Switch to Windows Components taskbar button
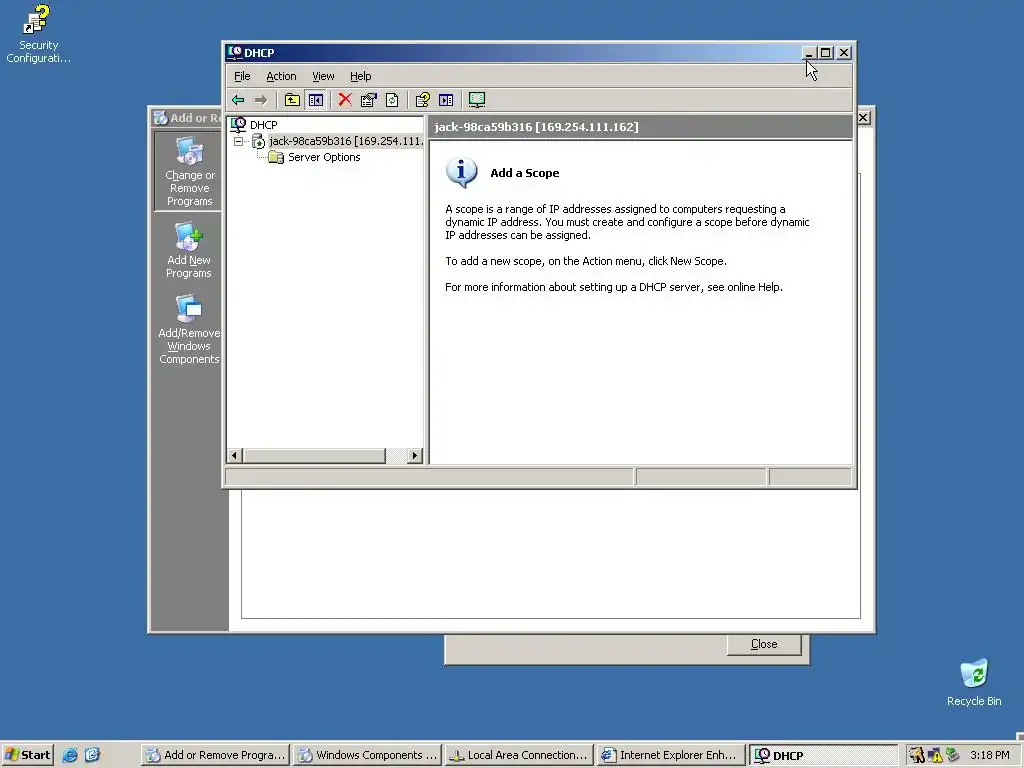Image resolution: width=1024 pixels, height=768 pixels. point(368,755)
